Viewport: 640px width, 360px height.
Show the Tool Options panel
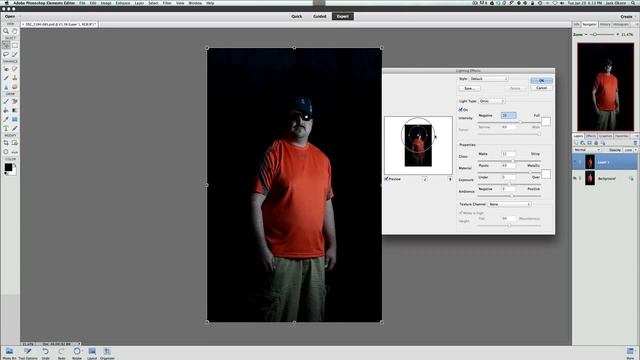click(x=28, y=353)
